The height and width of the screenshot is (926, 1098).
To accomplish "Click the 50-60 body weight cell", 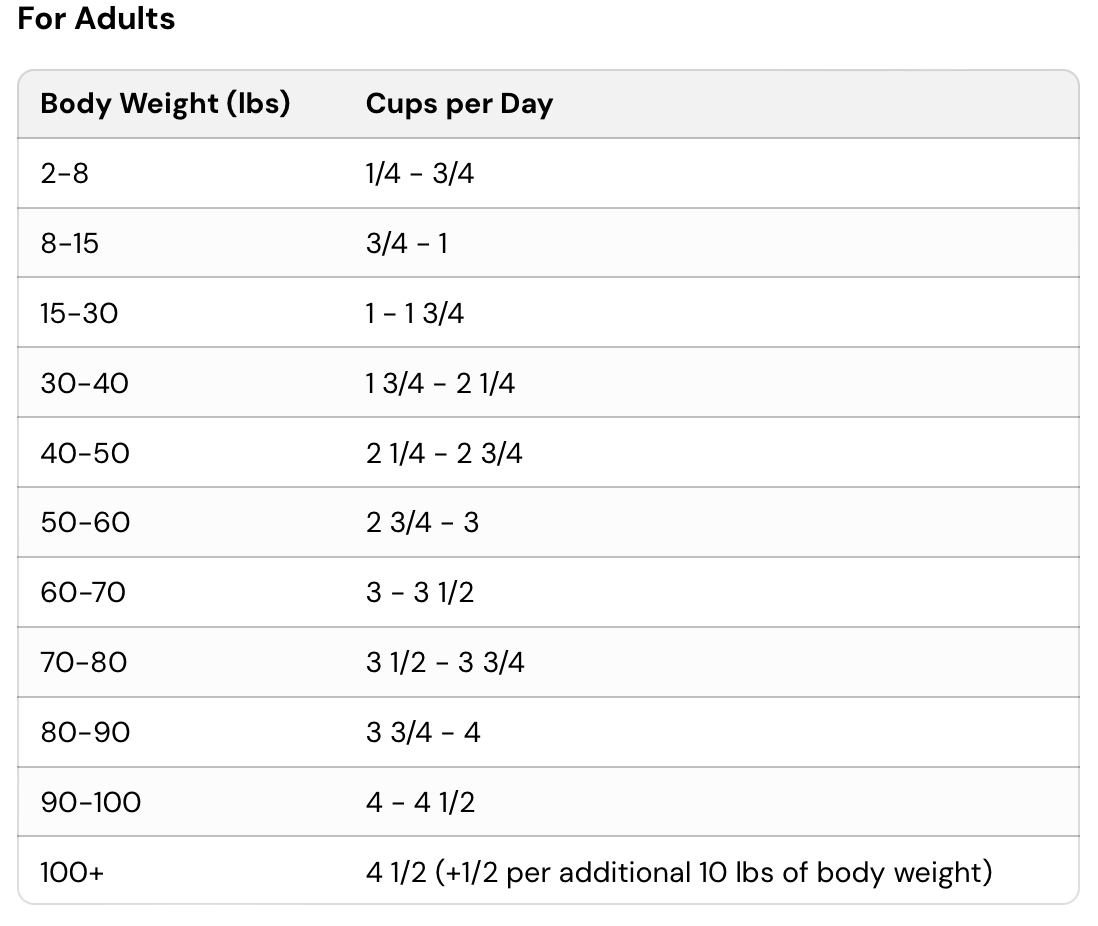I will point(85,523).
